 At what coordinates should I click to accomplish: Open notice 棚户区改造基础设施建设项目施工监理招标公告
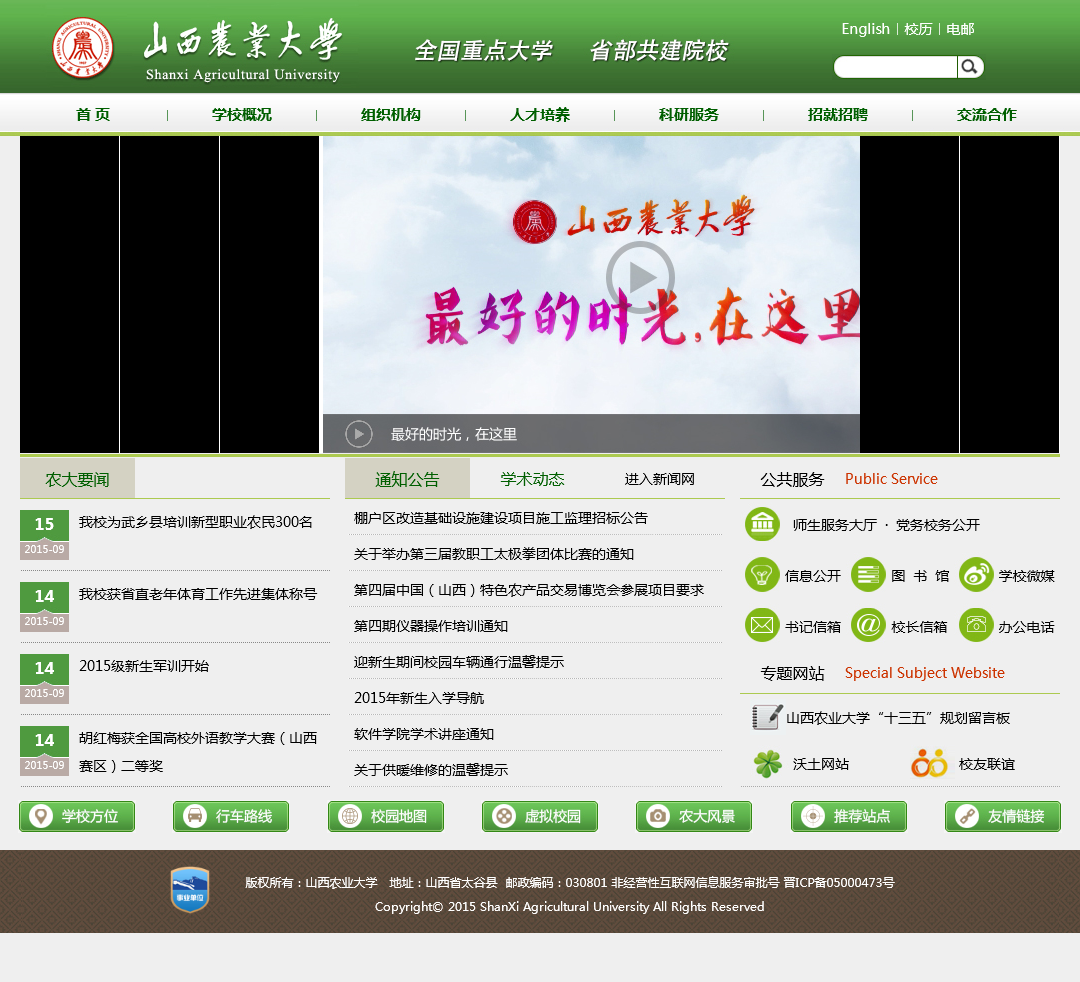[501, 518]
